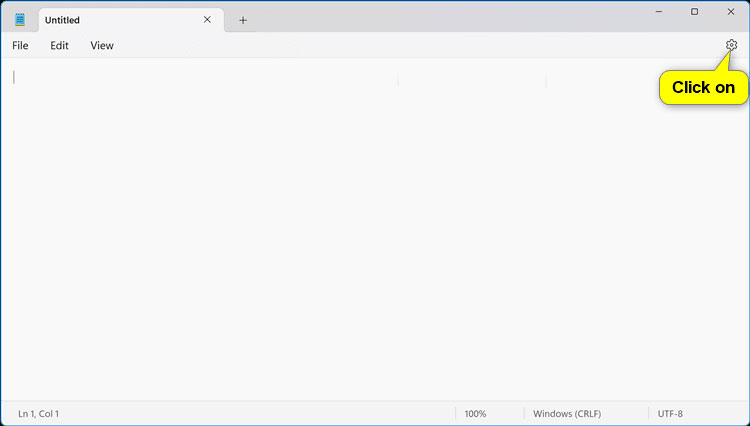The width and height of the screenshot is (750, 426).
Task: Click the UTF-8 encoding indicator
Action: coord(670,414)
